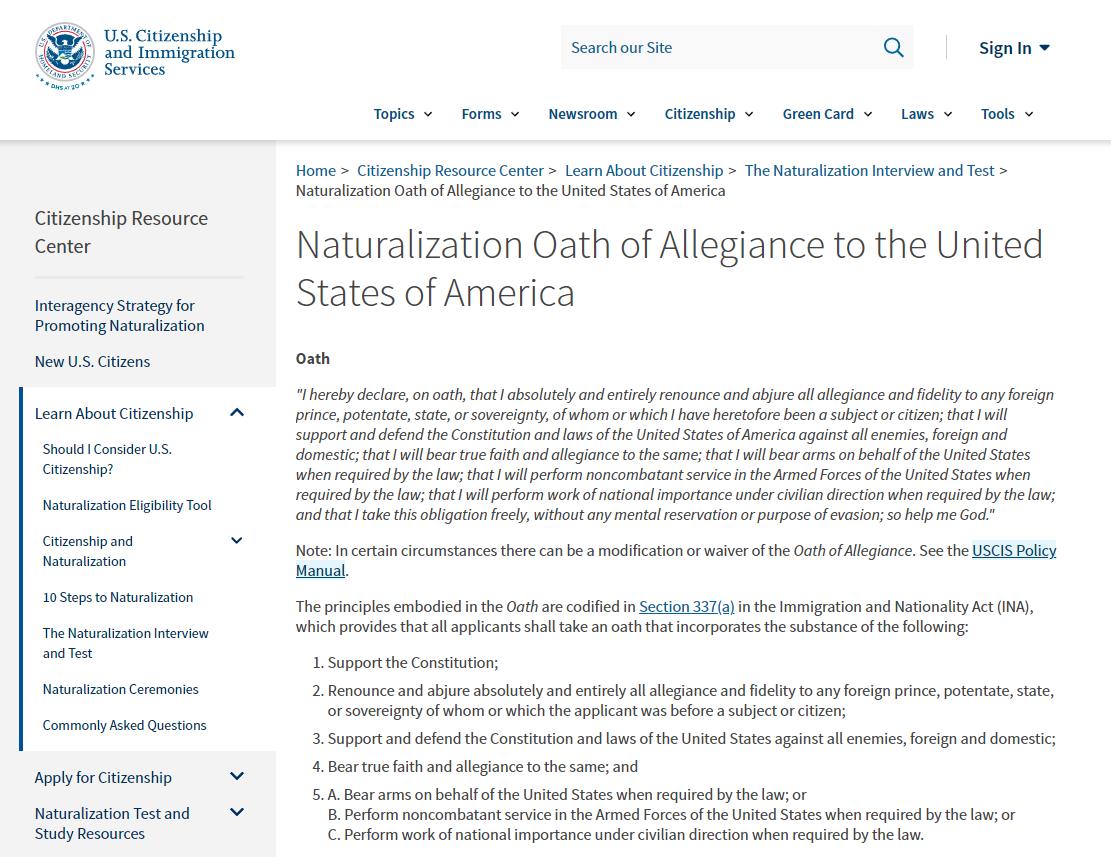Open Citizenship Resource Center sidebar heading

[121, 232]
